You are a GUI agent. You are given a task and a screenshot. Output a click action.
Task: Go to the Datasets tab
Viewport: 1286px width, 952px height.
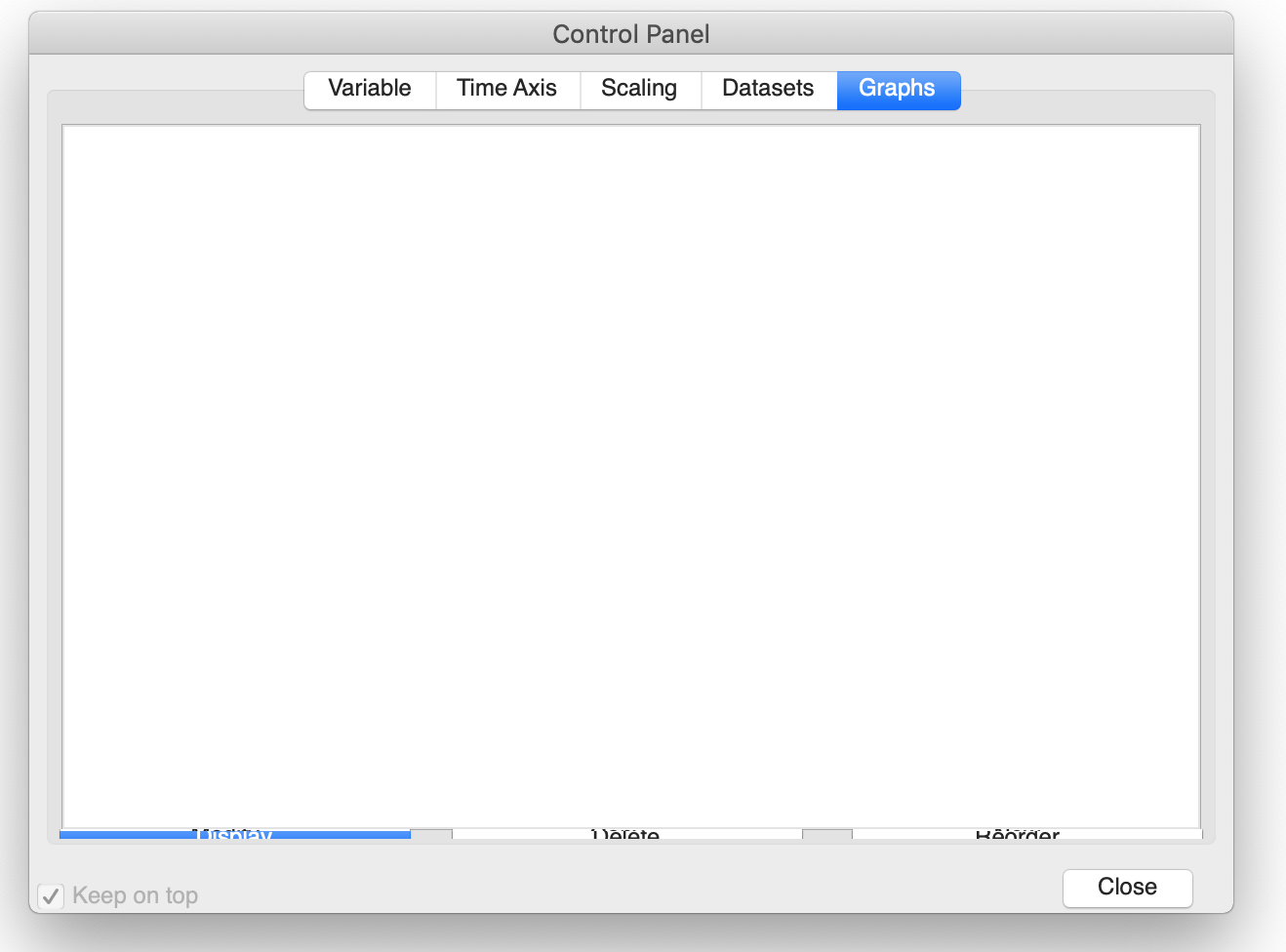pos(769,89)
